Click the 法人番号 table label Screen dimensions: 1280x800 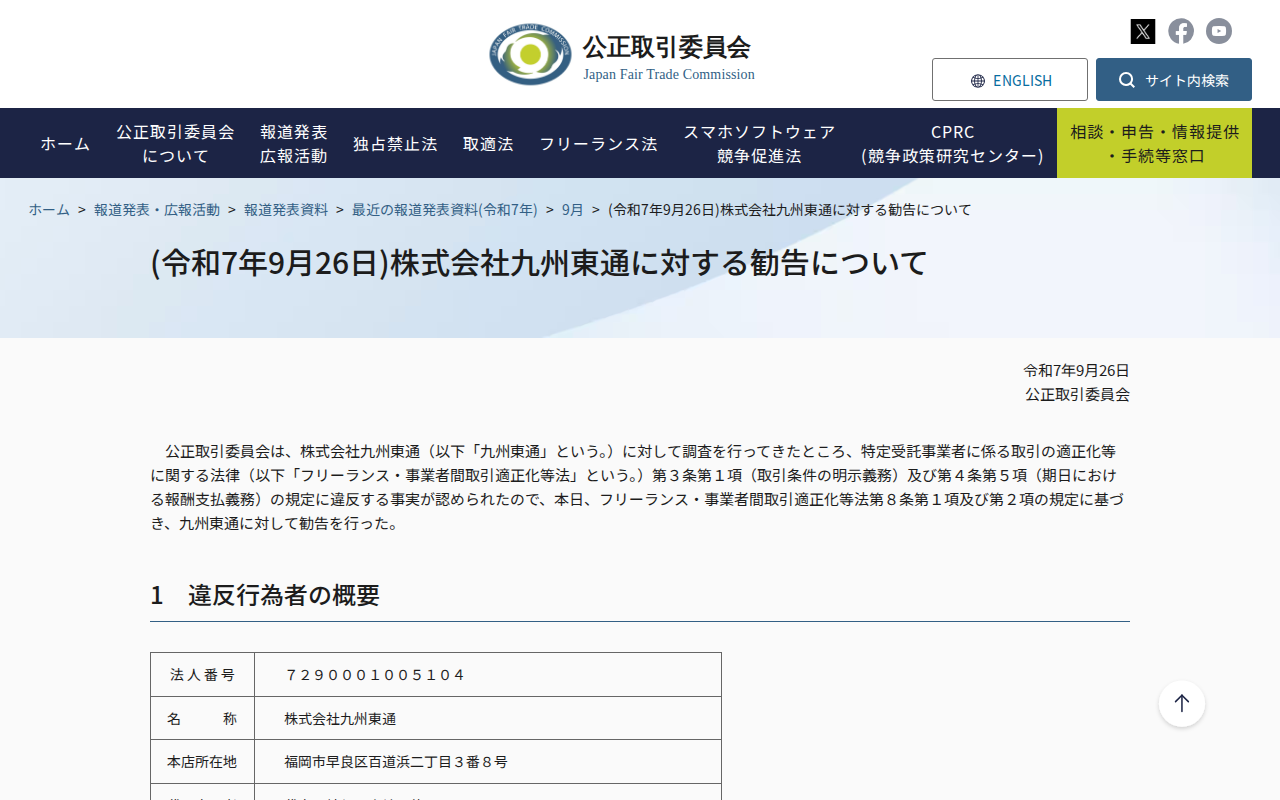pos(202,675)
